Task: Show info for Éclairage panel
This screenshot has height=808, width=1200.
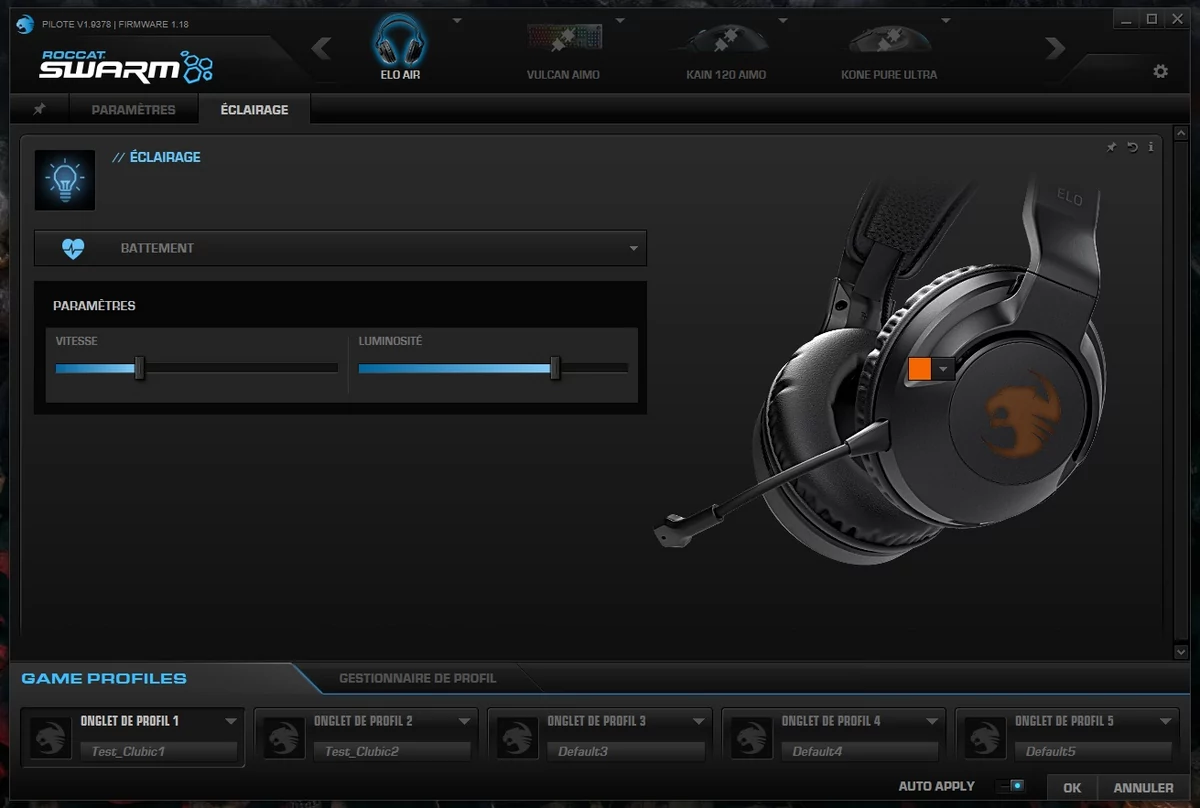Action: 1151,147
